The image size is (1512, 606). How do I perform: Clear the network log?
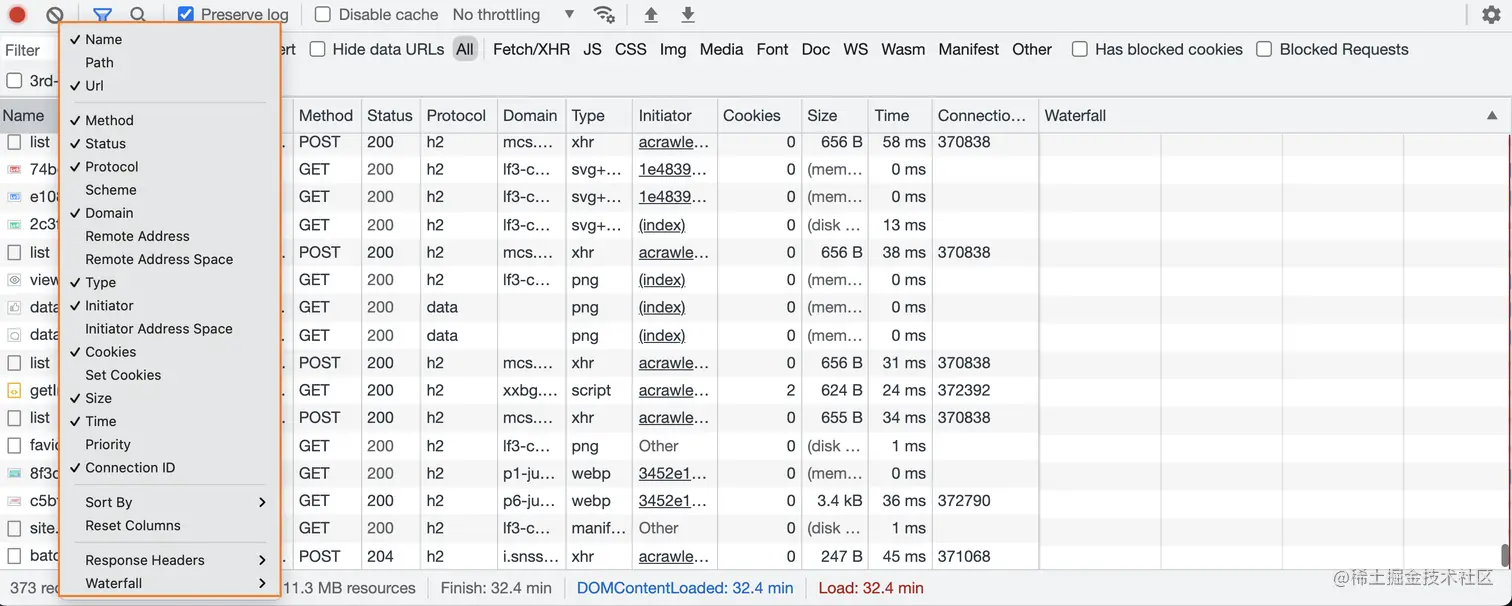55,15
